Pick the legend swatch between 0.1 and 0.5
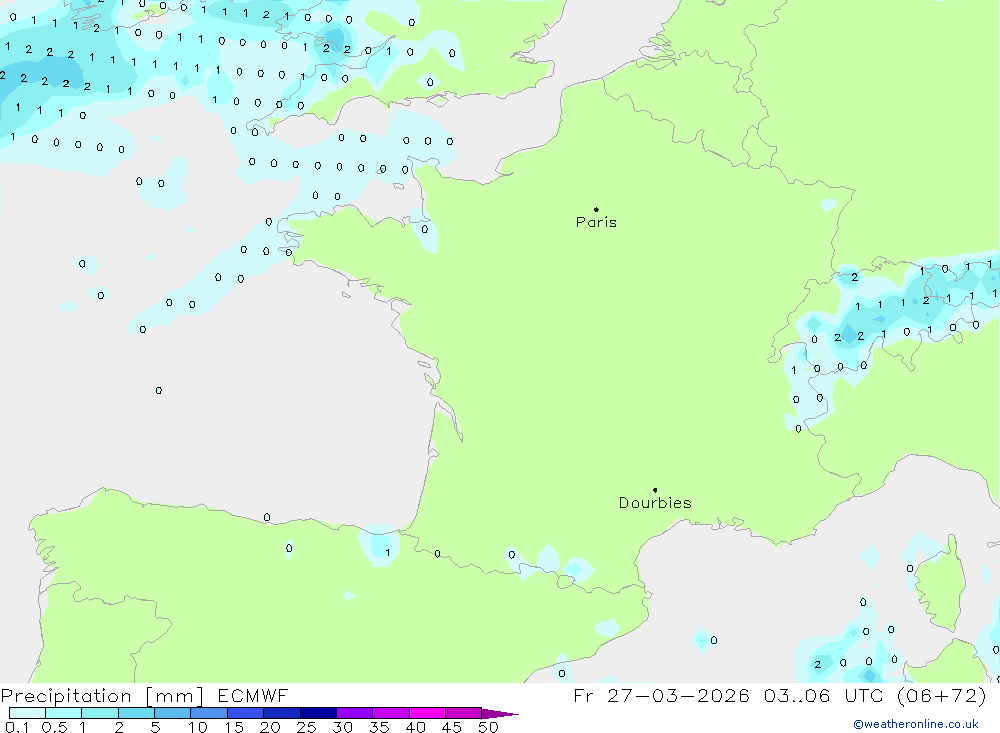Viewport: 1000px width, 733px height. (x=27, y=713)
